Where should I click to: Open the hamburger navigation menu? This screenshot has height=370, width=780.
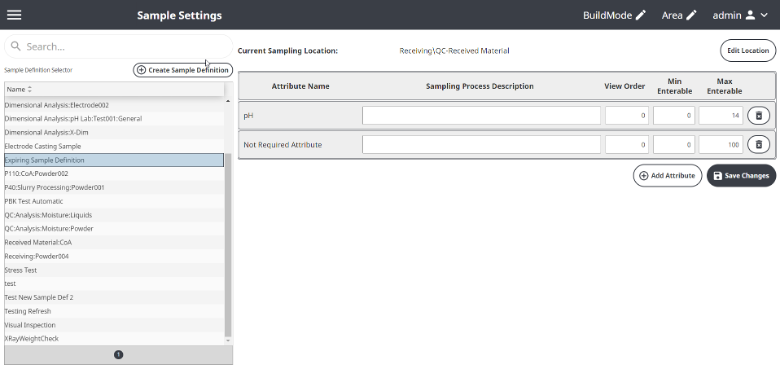point(14,15)
